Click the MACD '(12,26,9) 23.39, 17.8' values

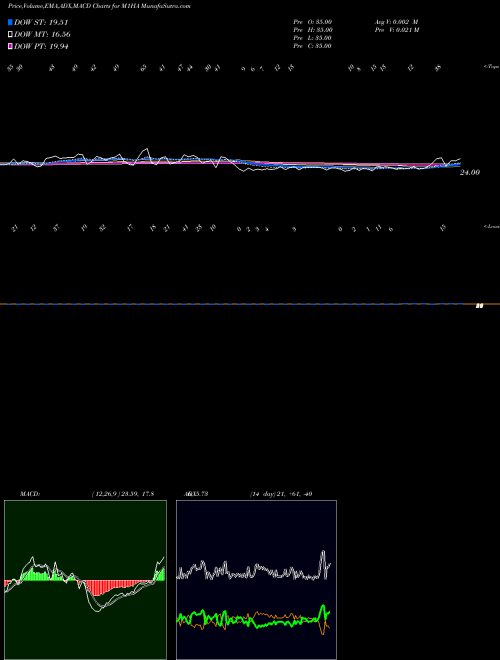tap(123, 494)
